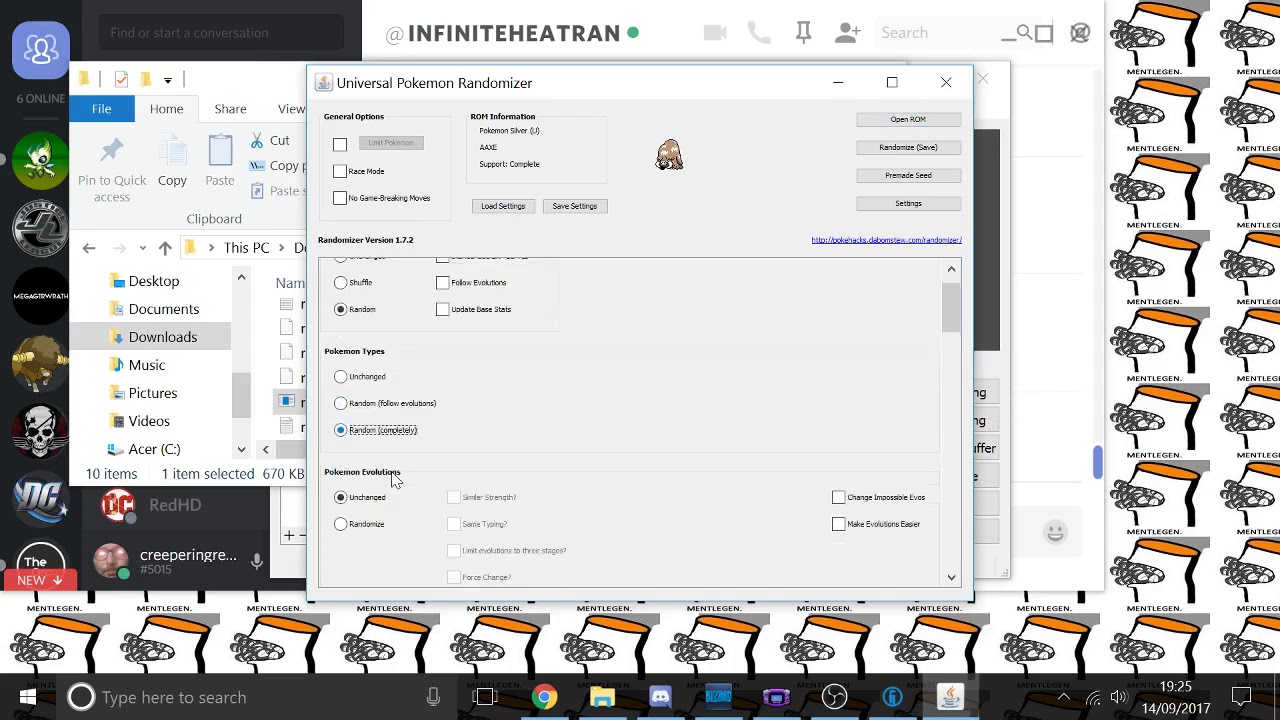The image size is (1280, 720).
Task: Open the MEGAGTRWRATH Discord server
Action: [41, 295]
